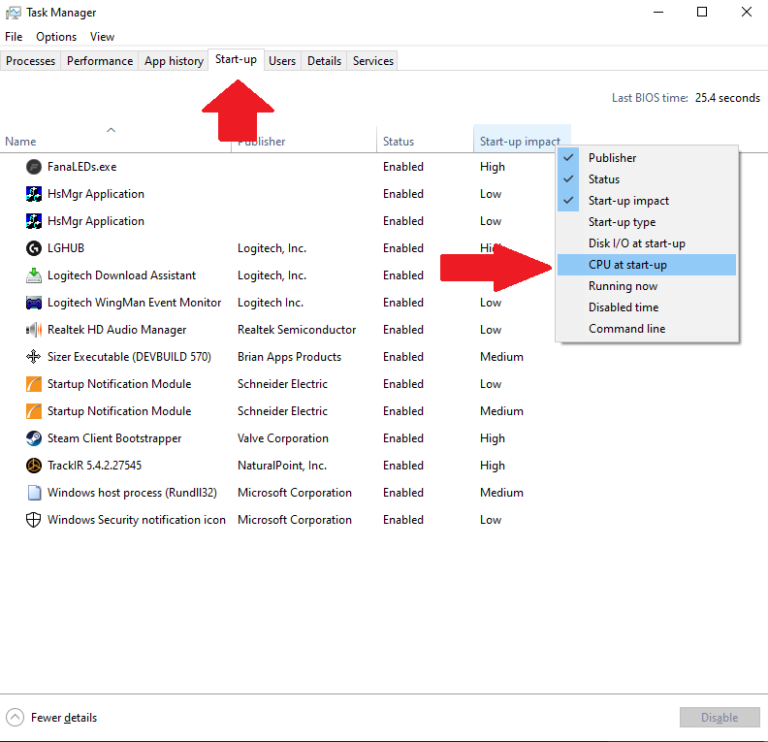The height and width of the screenshot is (742, 768).
Task: Sort by Start-up impact column header
Action: [519, 142]
